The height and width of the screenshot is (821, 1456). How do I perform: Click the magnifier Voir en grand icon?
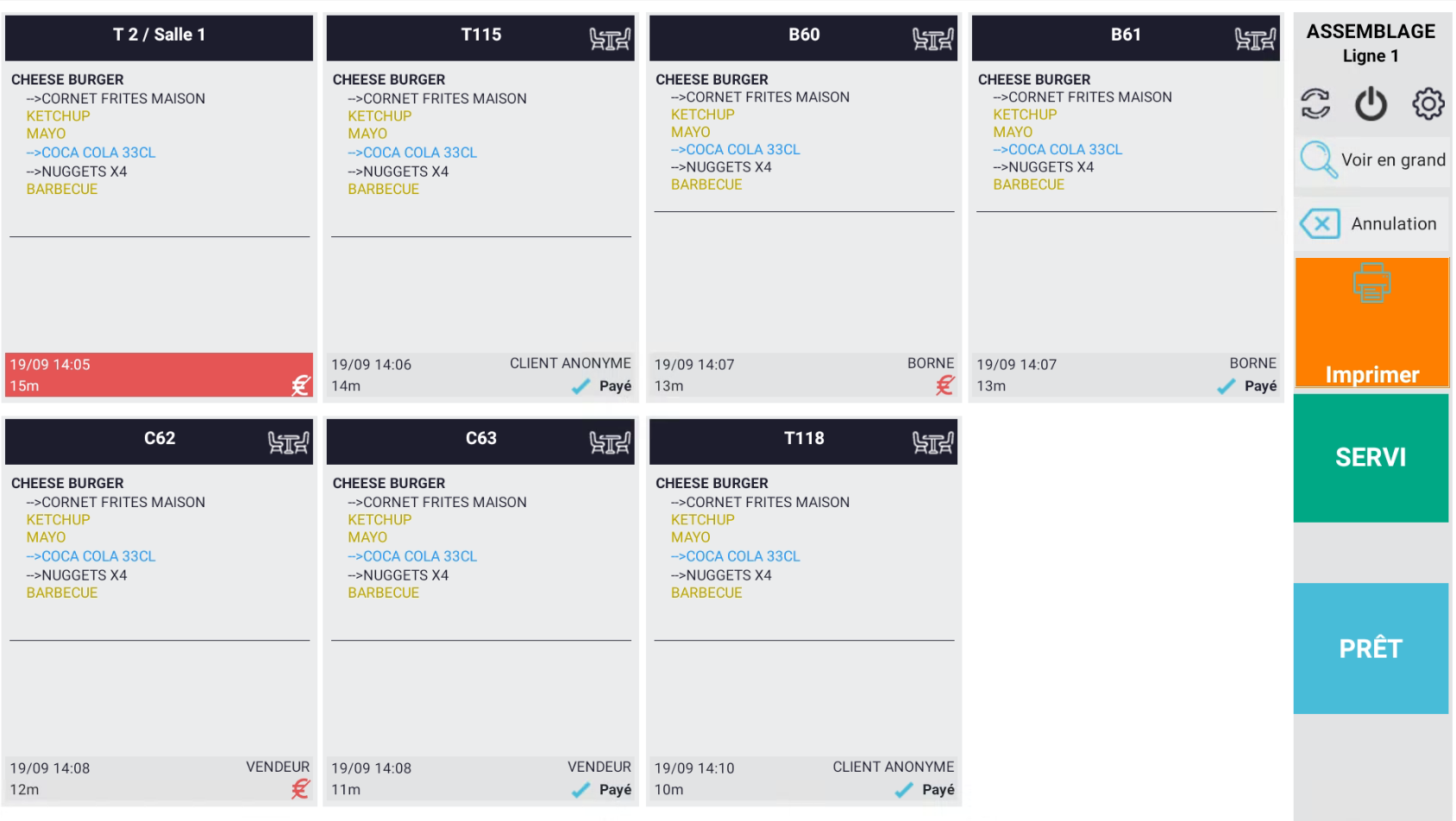pyautogui.click(x=1319, y=160)
